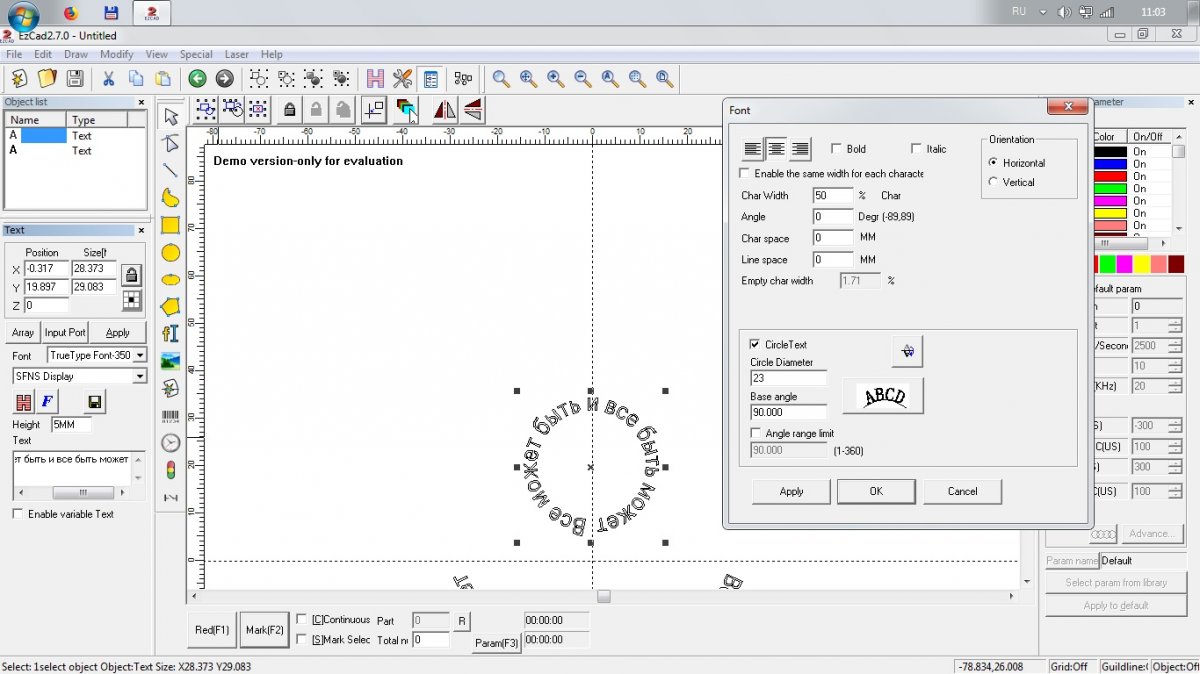Click the Circle Diameter input field
The image size is (1200, 674).
[x=788, y=378]
